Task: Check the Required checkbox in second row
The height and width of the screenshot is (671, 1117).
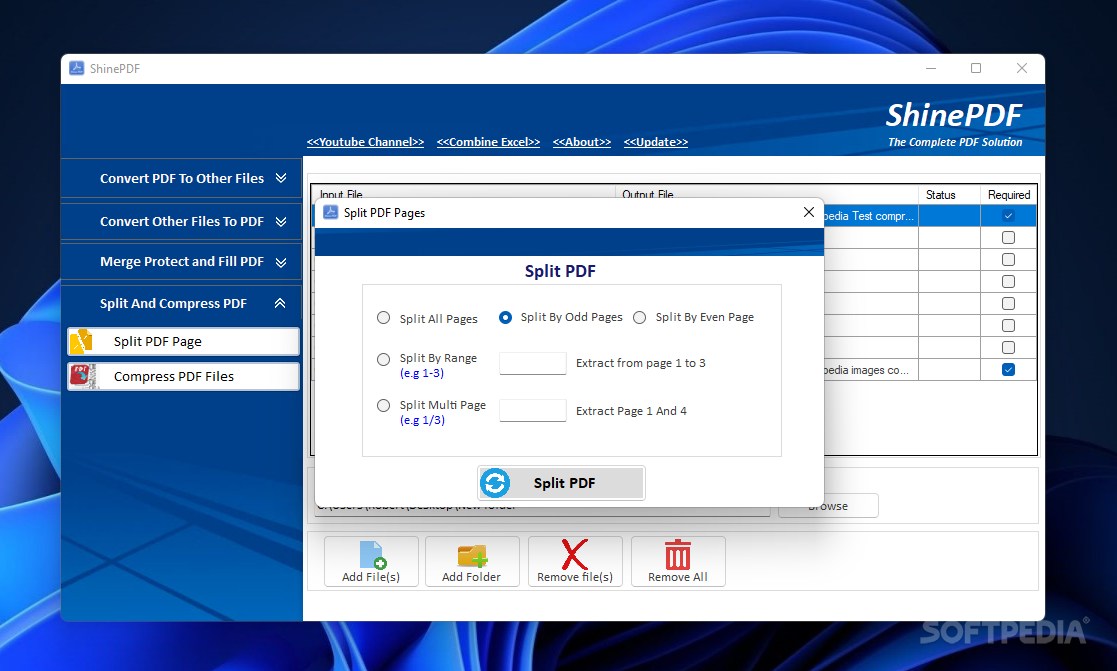Action: coord(1008,237)
